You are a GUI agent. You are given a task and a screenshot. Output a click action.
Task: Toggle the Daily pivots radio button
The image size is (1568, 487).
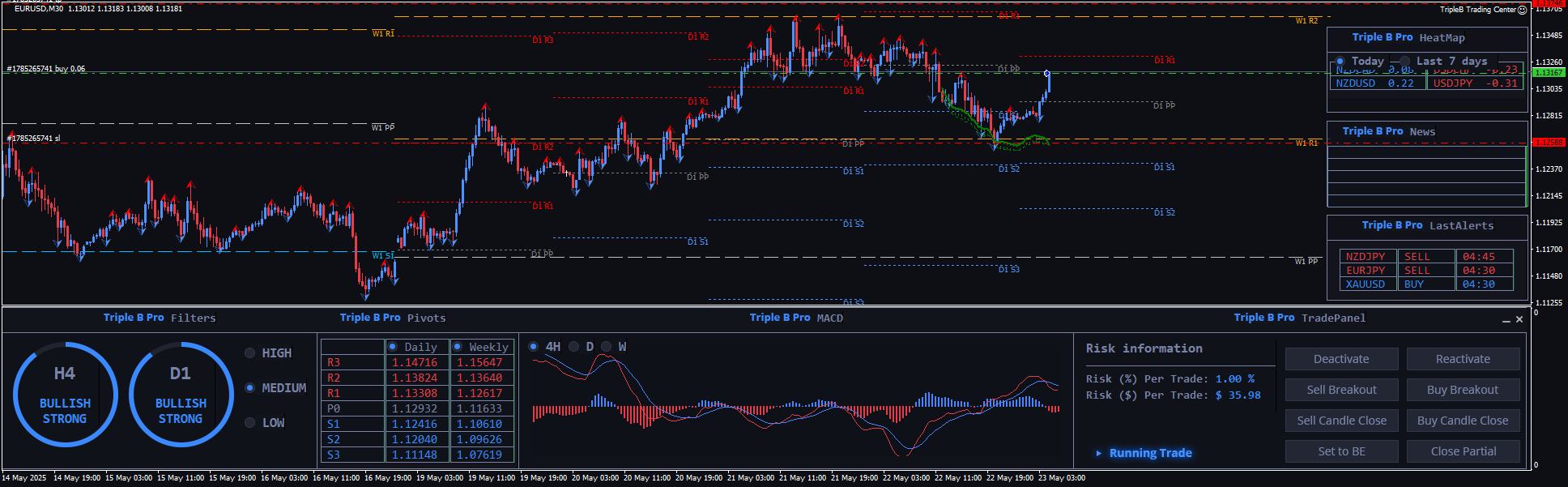[x=393, y=347]
